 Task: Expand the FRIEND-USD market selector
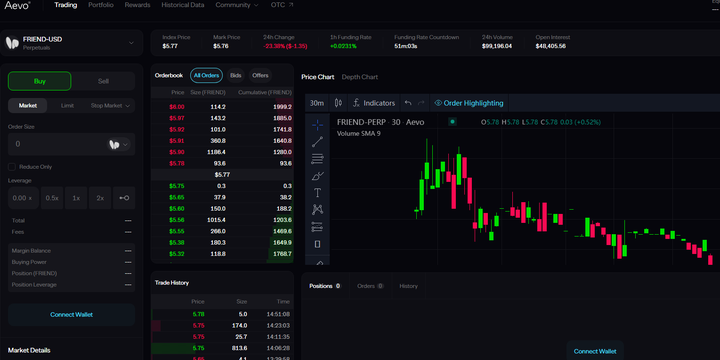point(131,43)
